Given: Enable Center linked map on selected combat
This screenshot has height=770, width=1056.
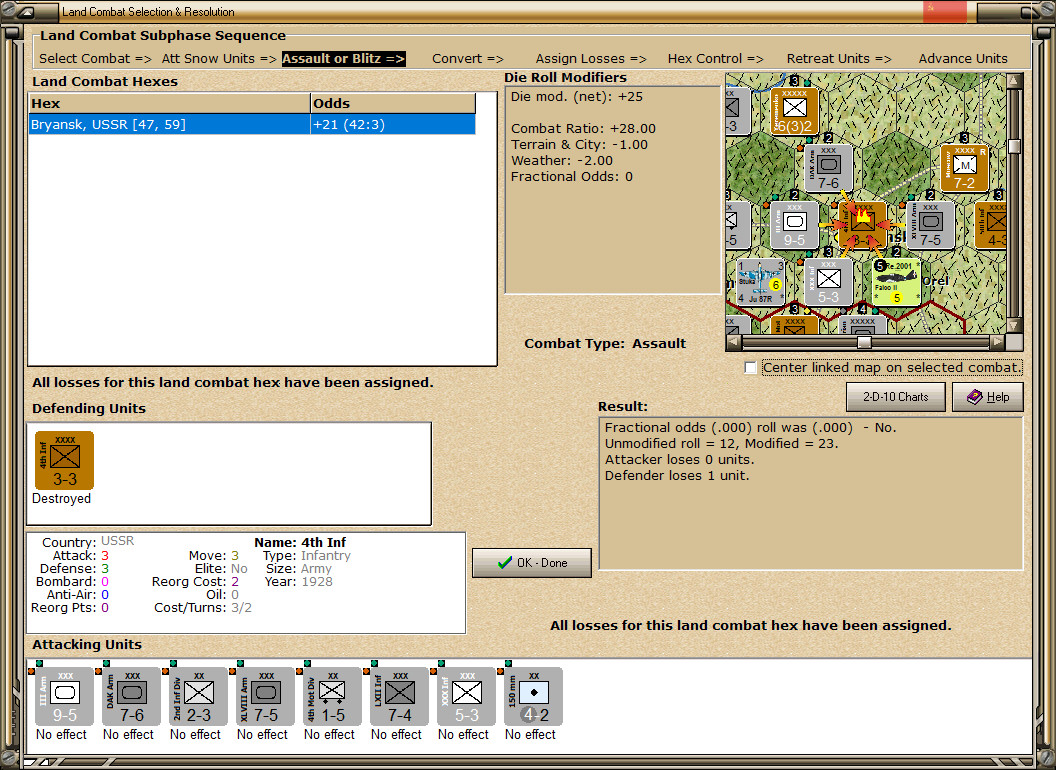Looking at the screenshot, I should [x=750, y=368].
